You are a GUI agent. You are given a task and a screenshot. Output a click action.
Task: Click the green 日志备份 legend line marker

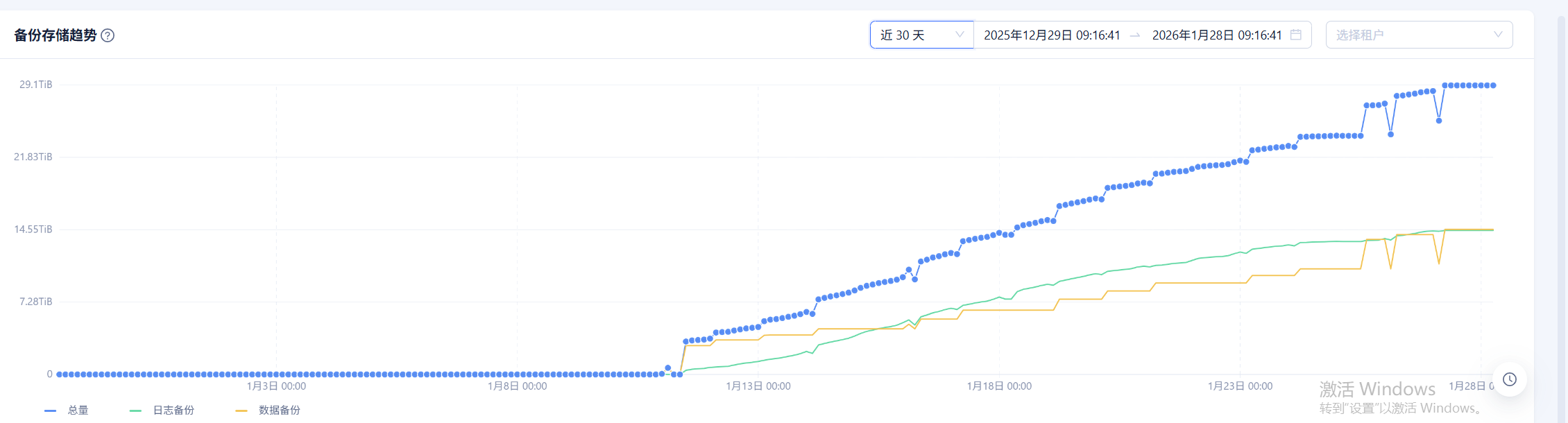coord(135,411)
